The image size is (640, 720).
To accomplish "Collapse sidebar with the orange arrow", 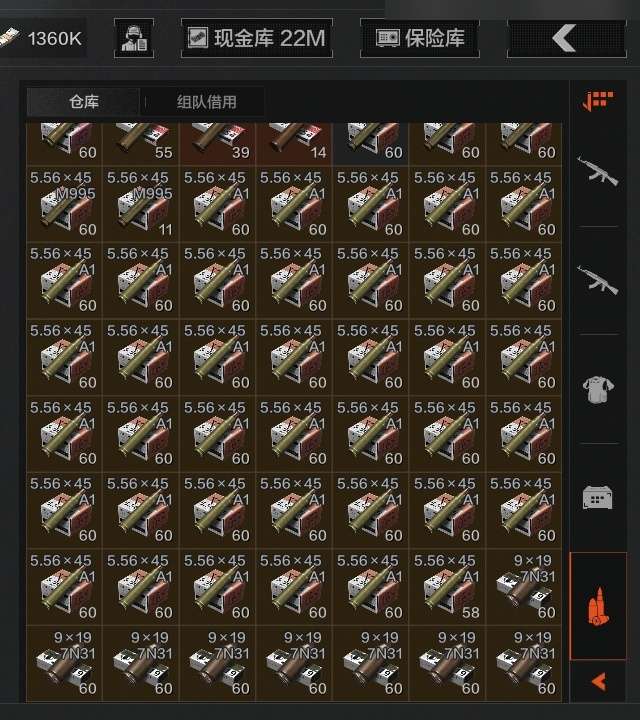I will click(598, 681).
